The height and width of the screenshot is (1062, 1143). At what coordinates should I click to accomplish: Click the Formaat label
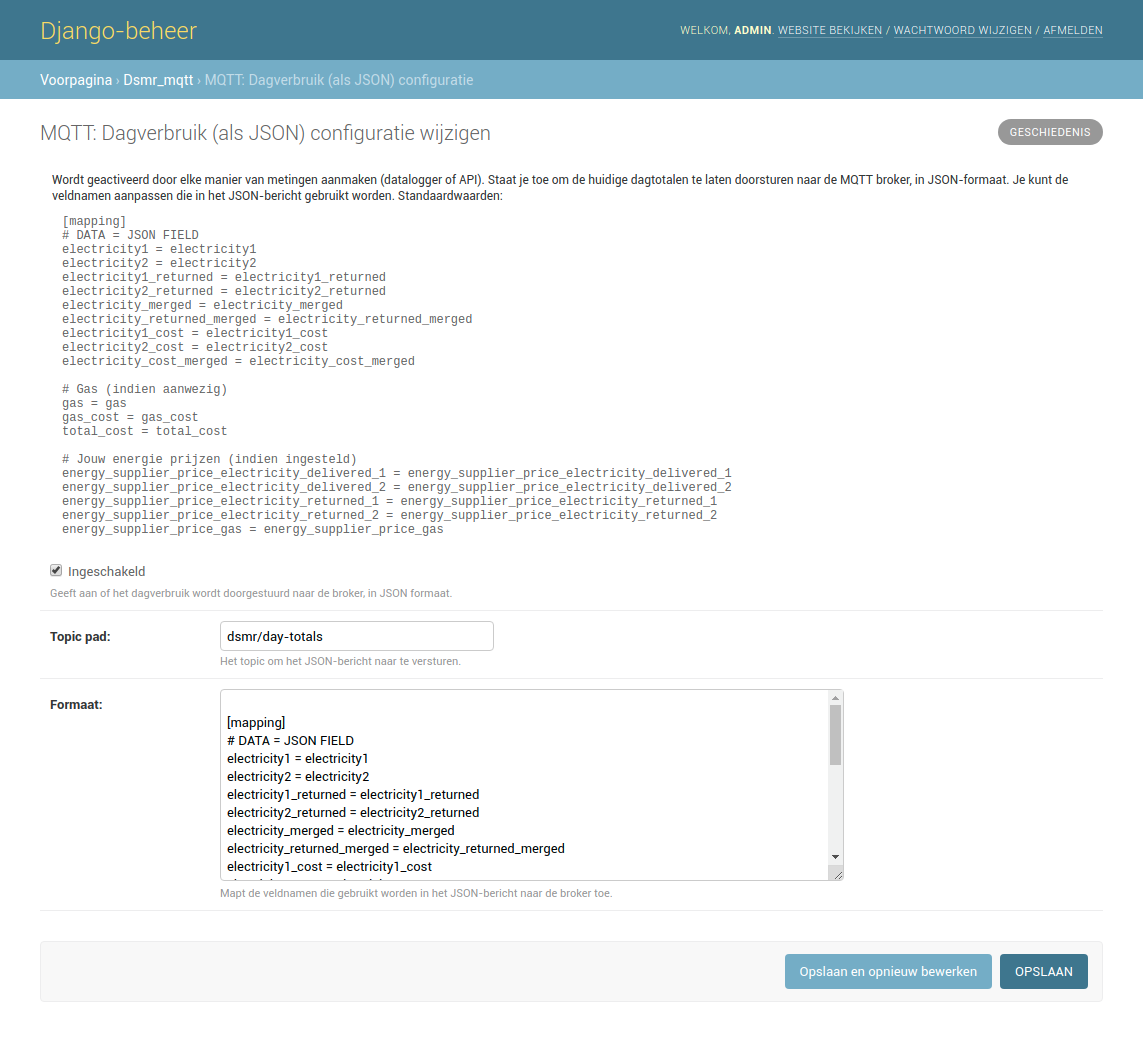[76, 705]
